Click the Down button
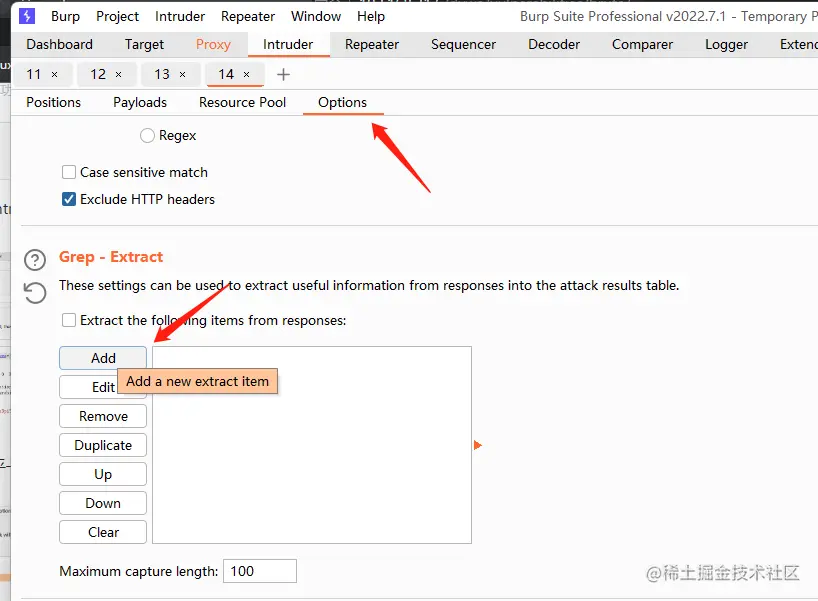Viewport: 818px width, 601px height. 103,503
